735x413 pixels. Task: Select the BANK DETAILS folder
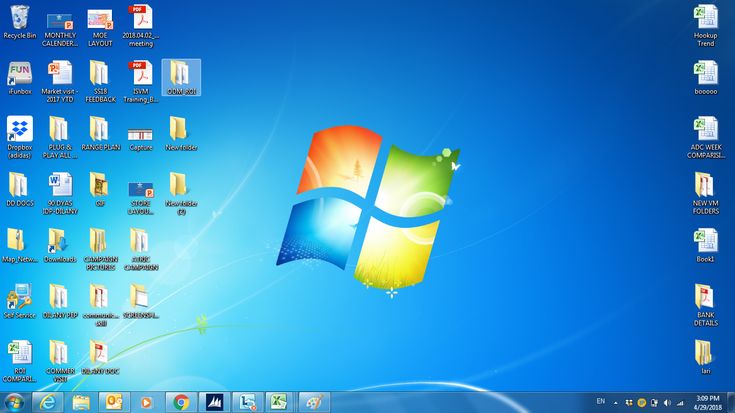[x=705, y=305]
